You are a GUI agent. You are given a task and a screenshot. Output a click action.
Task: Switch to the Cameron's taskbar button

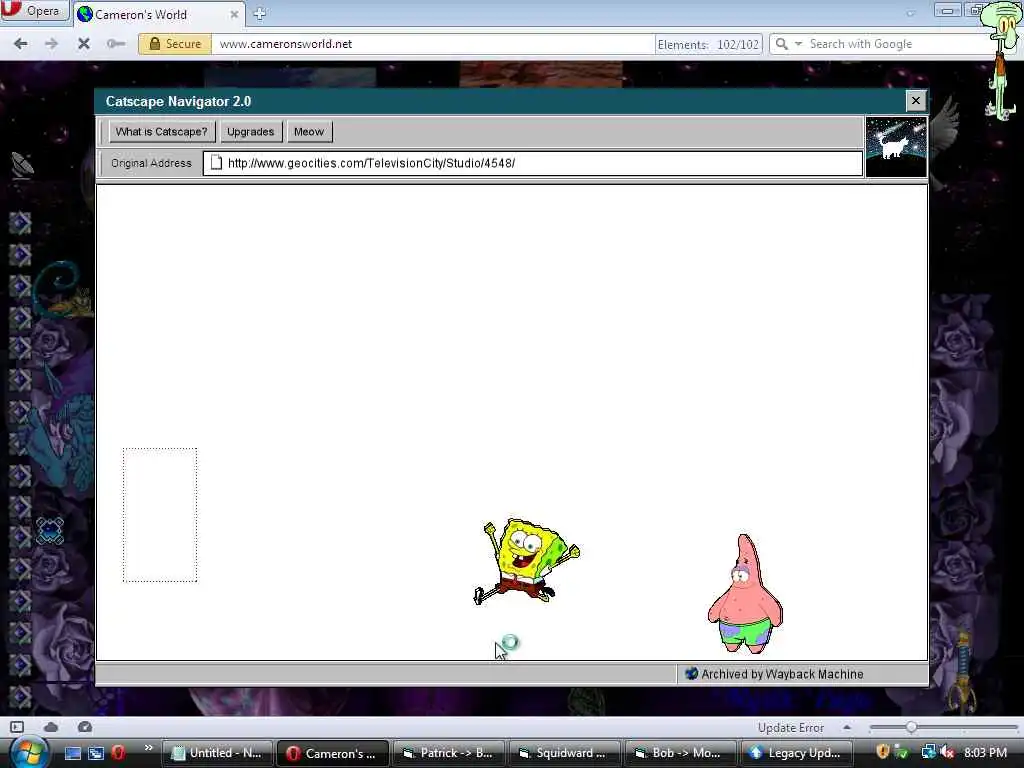[x=332, y=753]
